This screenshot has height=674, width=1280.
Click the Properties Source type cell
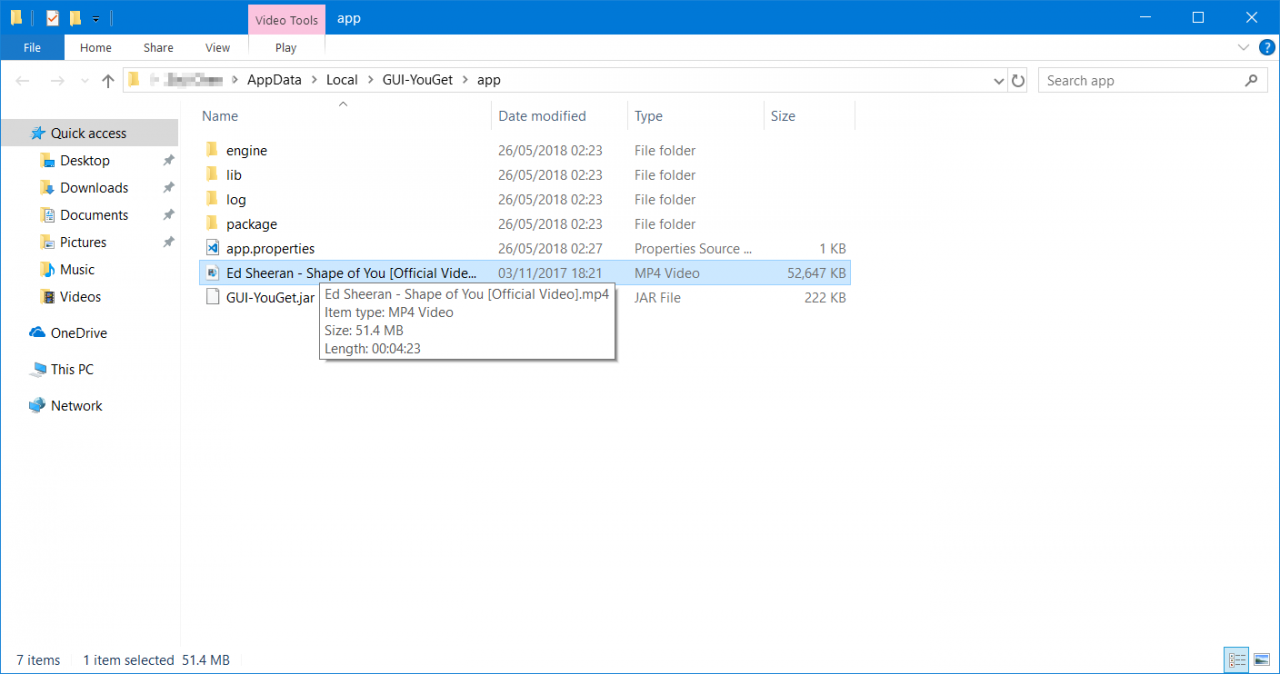tap(695, 248)
